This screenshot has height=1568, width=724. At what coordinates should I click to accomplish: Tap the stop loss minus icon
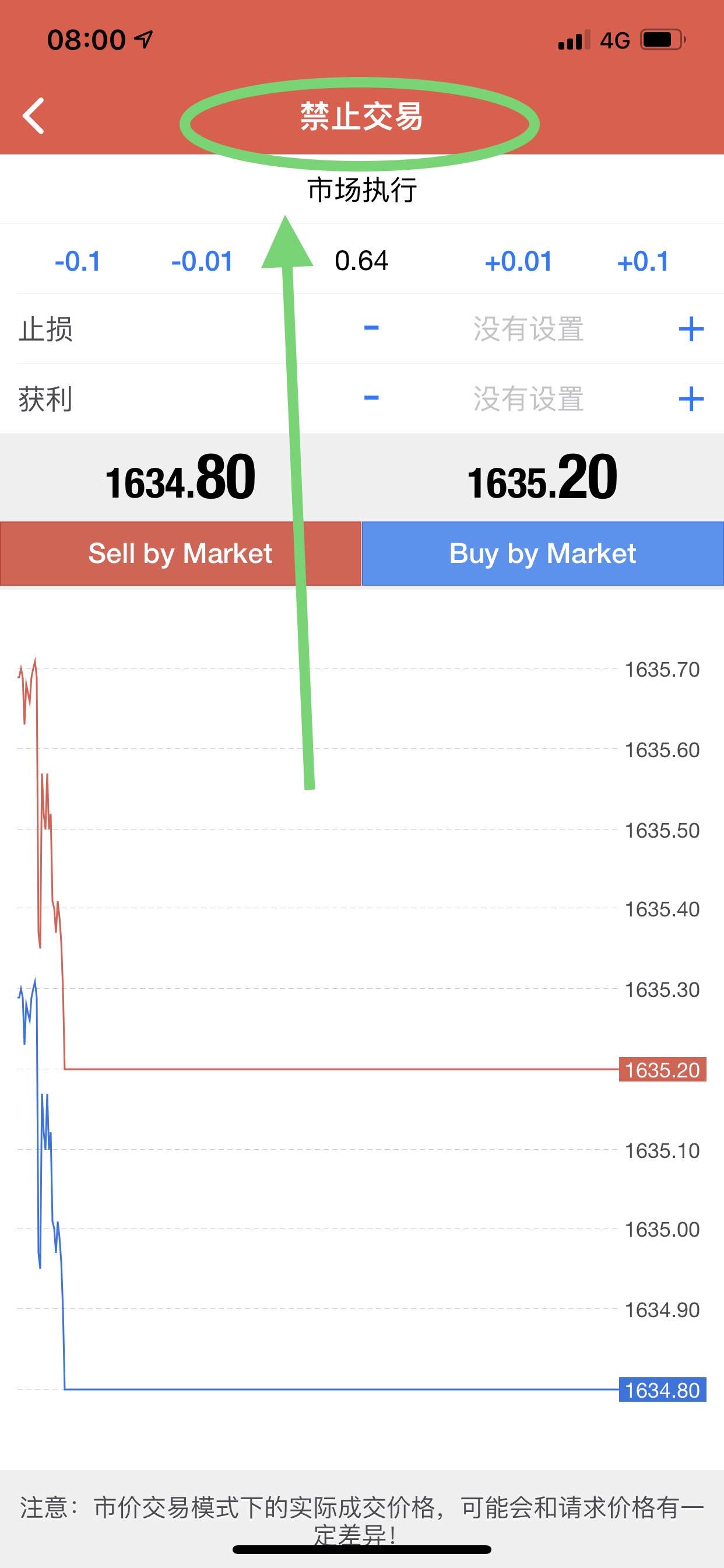(x=371, y=328)
